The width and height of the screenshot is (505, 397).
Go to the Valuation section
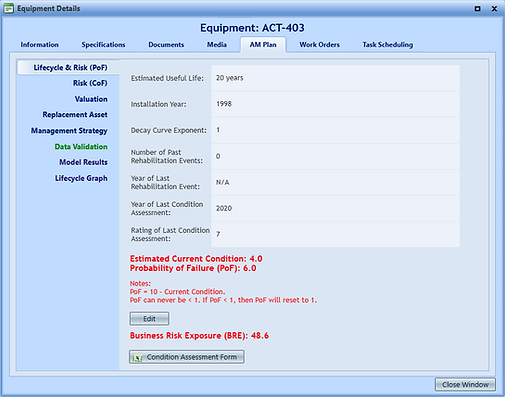91,99
